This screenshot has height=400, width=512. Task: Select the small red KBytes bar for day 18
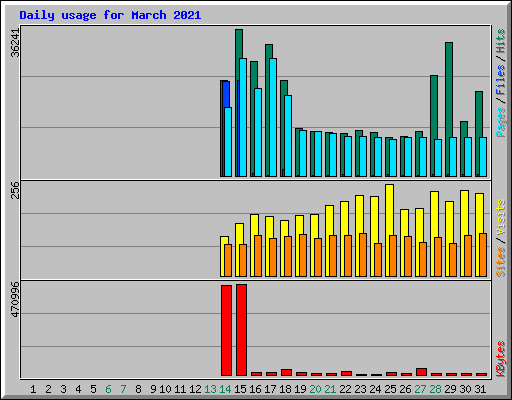(286, 373)
